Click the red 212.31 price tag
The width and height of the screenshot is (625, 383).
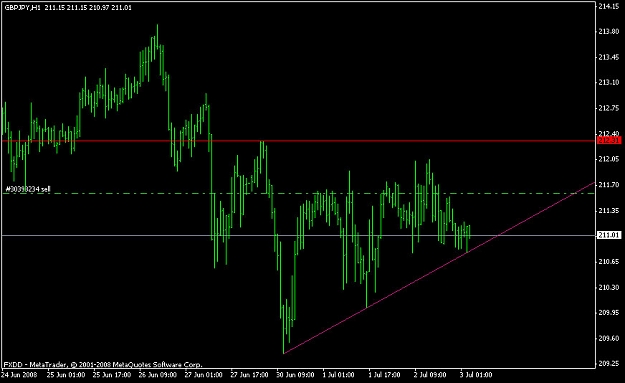coord(609,140)
